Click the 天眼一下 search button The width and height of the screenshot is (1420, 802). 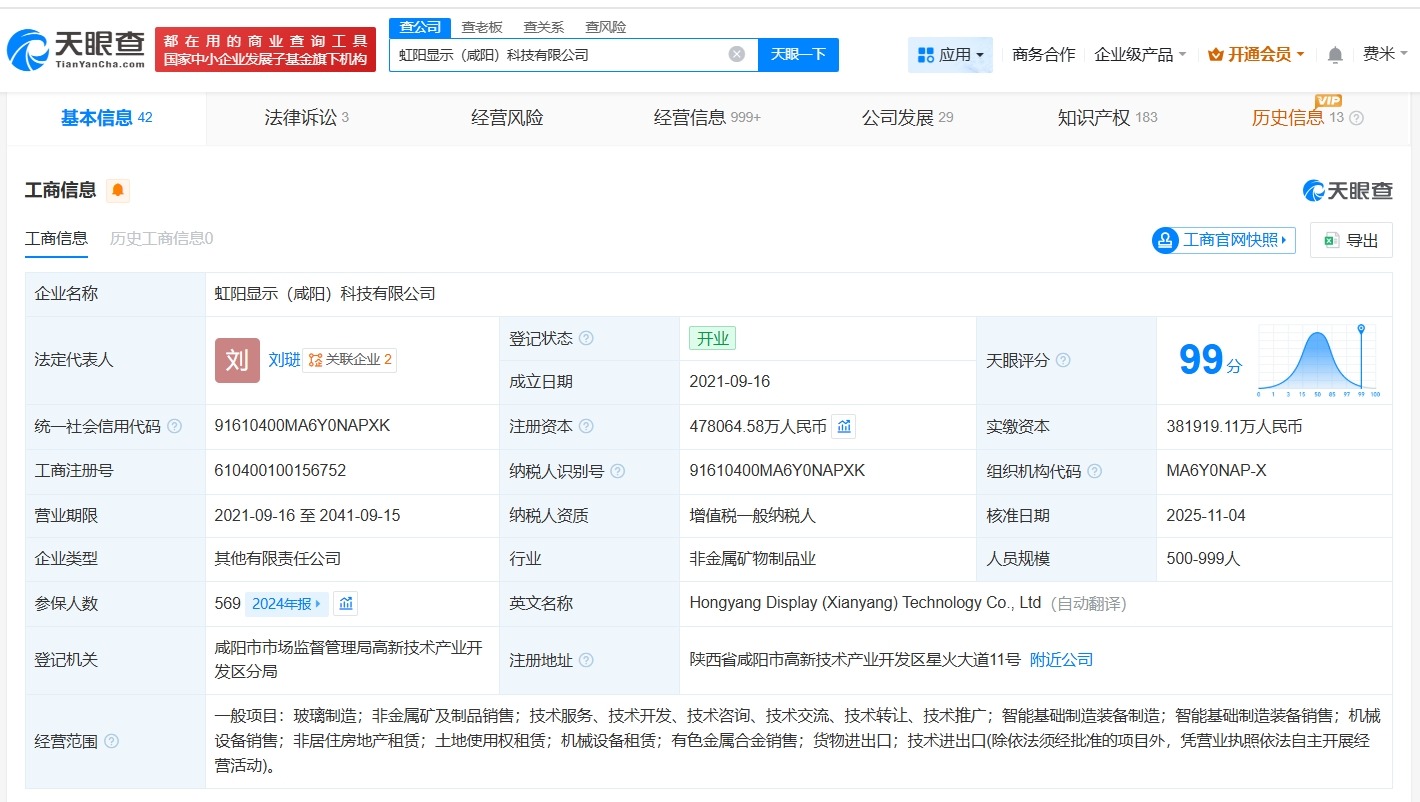pyautogui.click(x=798, y=54)
